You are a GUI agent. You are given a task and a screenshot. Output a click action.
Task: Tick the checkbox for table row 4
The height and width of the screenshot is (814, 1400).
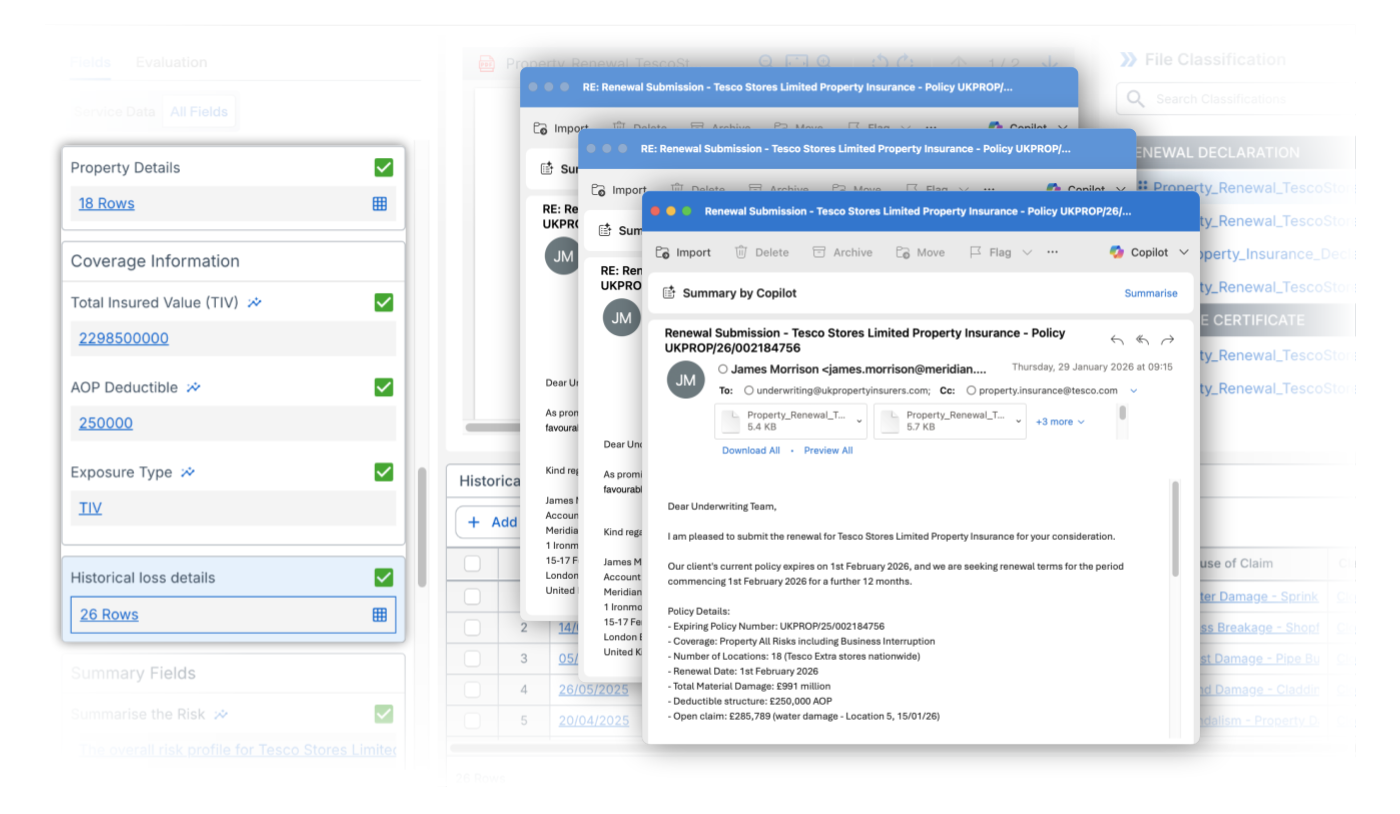pos(473,690)
